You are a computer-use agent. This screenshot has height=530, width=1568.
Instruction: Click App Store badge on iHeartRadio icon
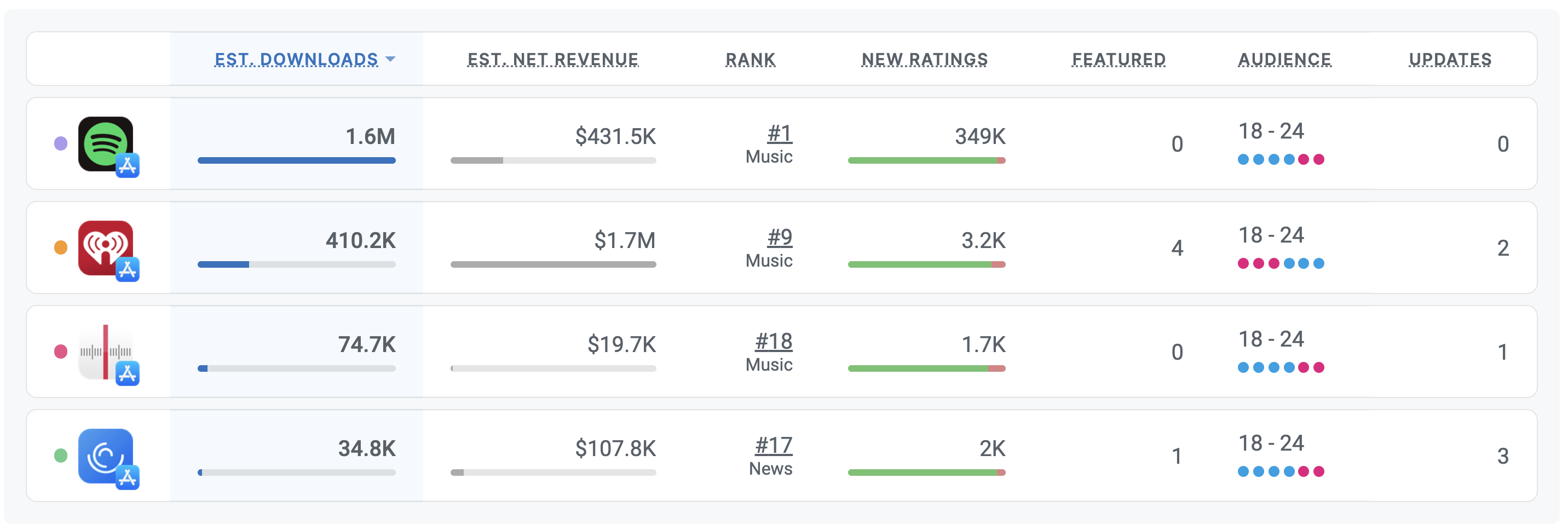click(x=127, y=269)
